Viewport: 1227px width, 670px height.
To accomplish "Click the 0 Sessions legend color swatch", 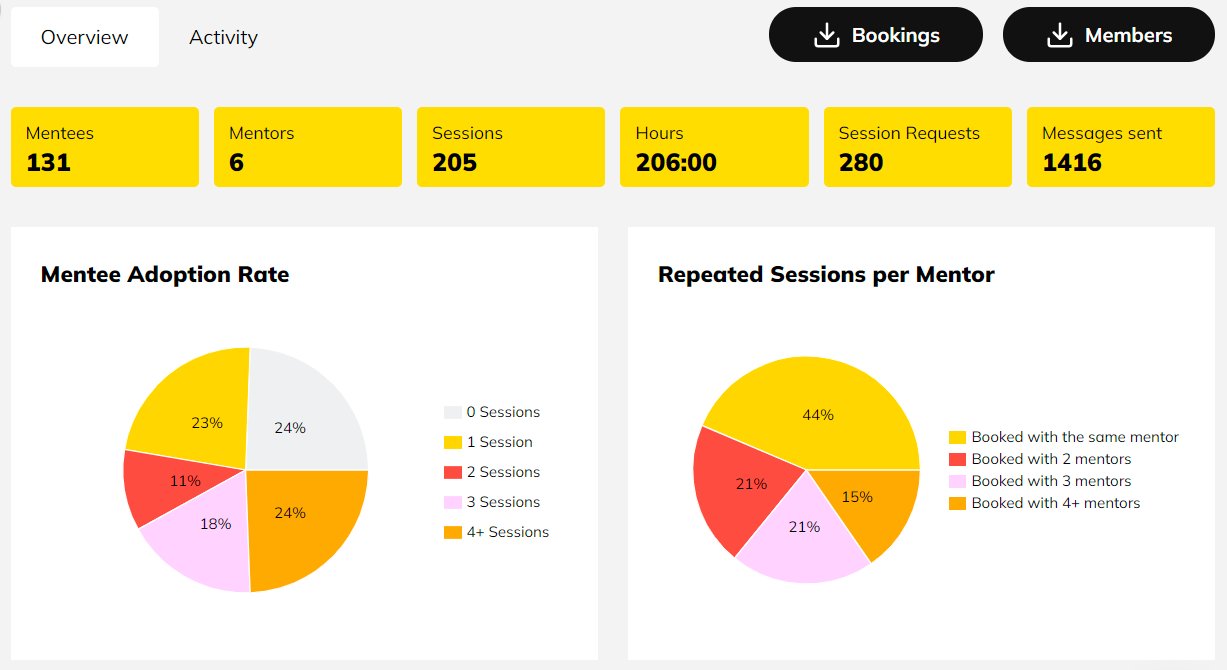I will click(453, 412).
